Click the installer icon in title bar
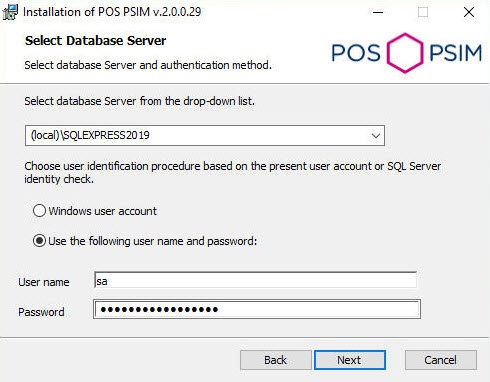Image resolution: width=490 pixels, height=382 pixels. (x=10, y=12)
